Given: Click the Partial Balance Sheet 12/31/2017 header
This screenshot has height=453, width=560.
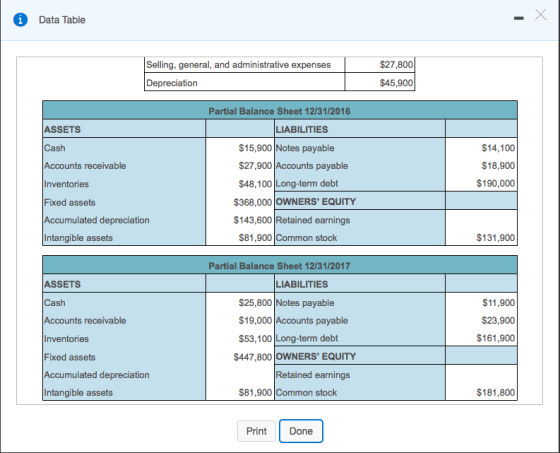Looking at the screenshot, I should [280, 266].
